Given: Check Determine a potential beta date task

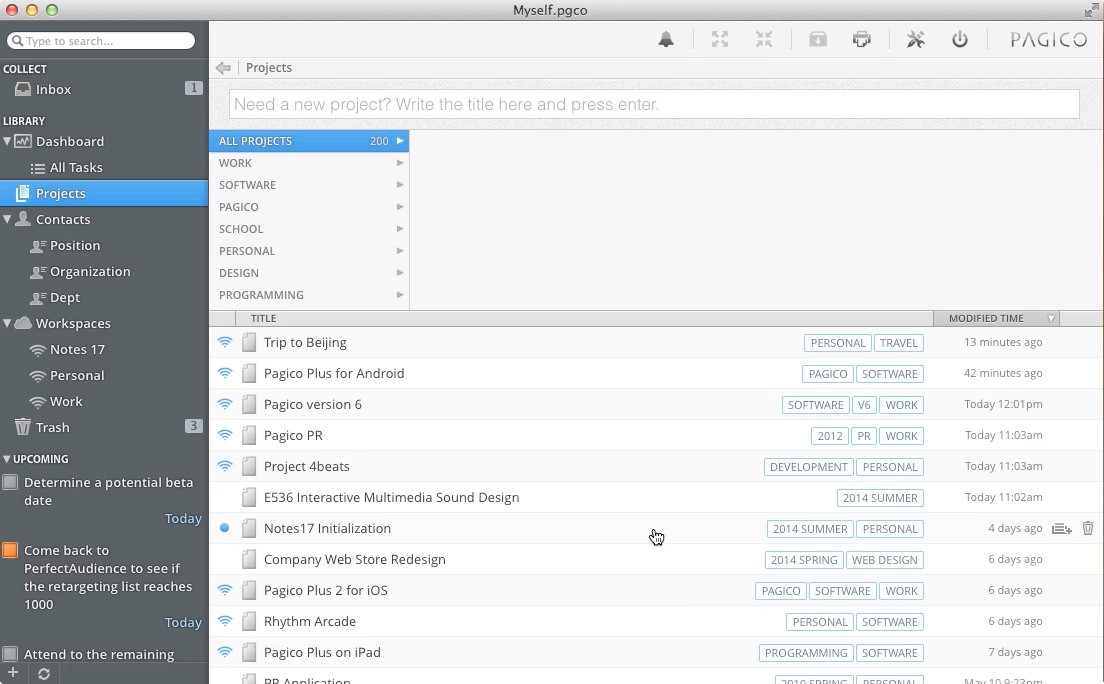Looking at the screenshot, I should point(10,483).
